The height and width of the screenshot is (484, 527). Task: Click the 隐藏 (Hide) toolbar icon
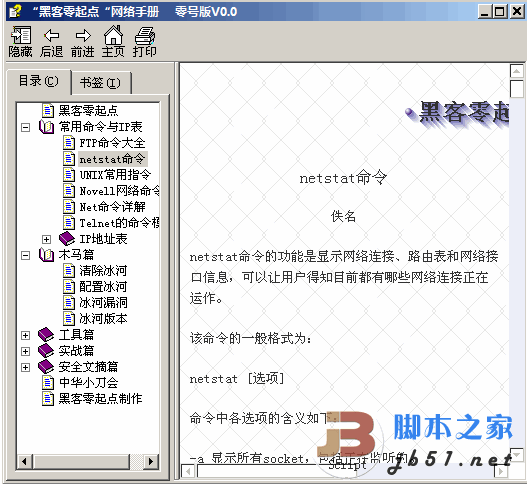tap(21, 35)
